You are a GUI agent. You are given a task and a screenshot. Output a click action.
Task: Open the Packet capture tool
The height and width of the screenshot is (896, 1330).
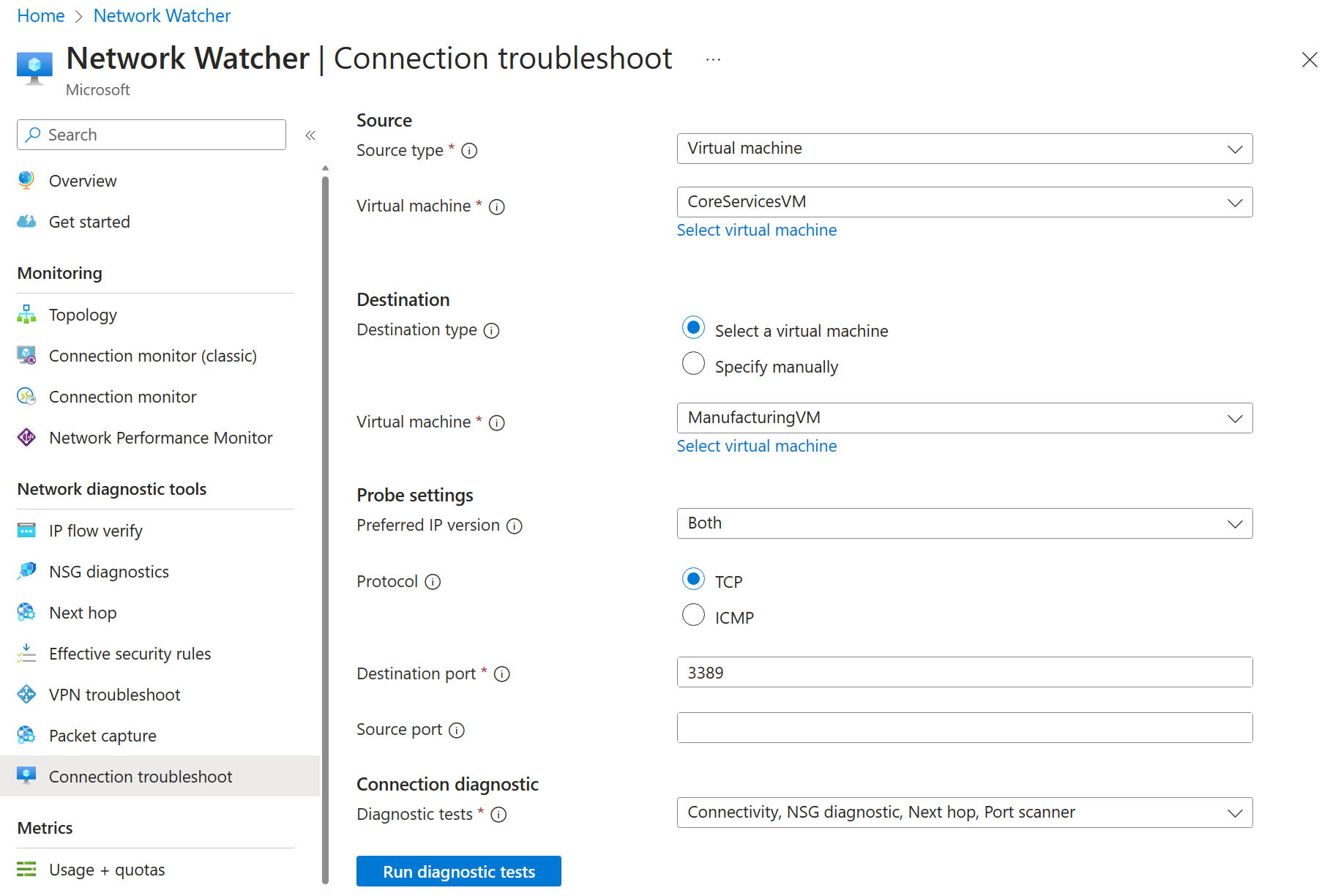click(102, 735)
